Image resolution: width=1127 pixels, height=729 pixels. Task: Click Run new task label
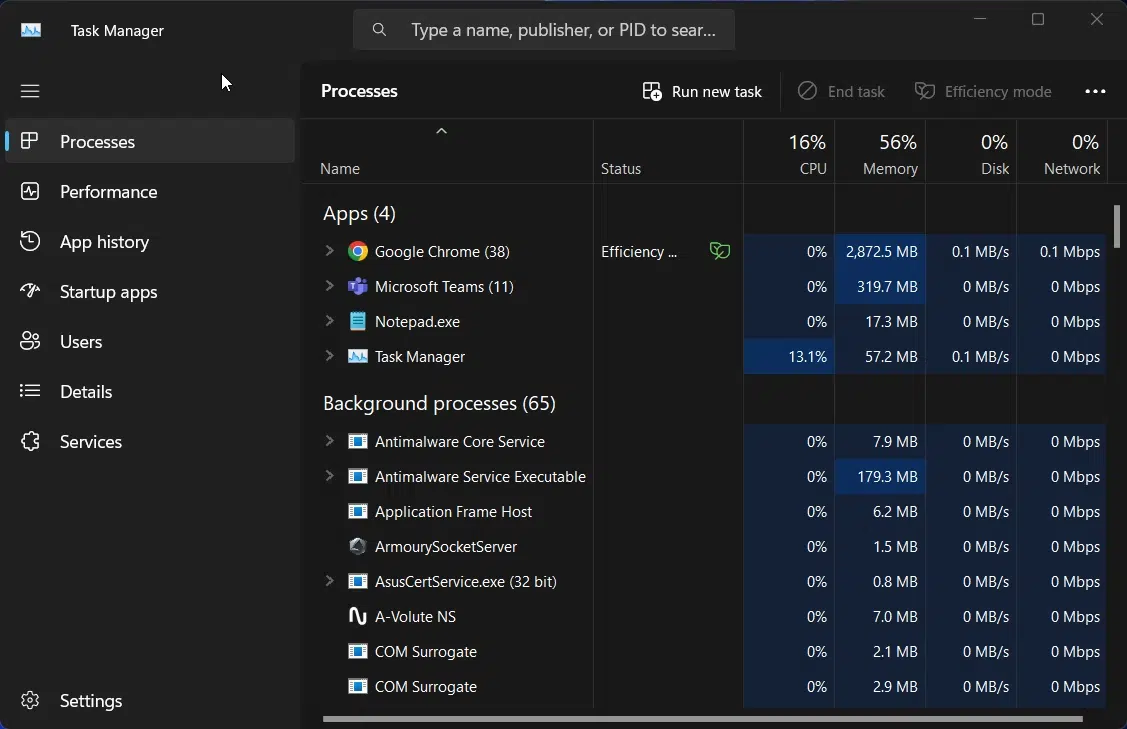pyautogui.click(x=717, y=92)
